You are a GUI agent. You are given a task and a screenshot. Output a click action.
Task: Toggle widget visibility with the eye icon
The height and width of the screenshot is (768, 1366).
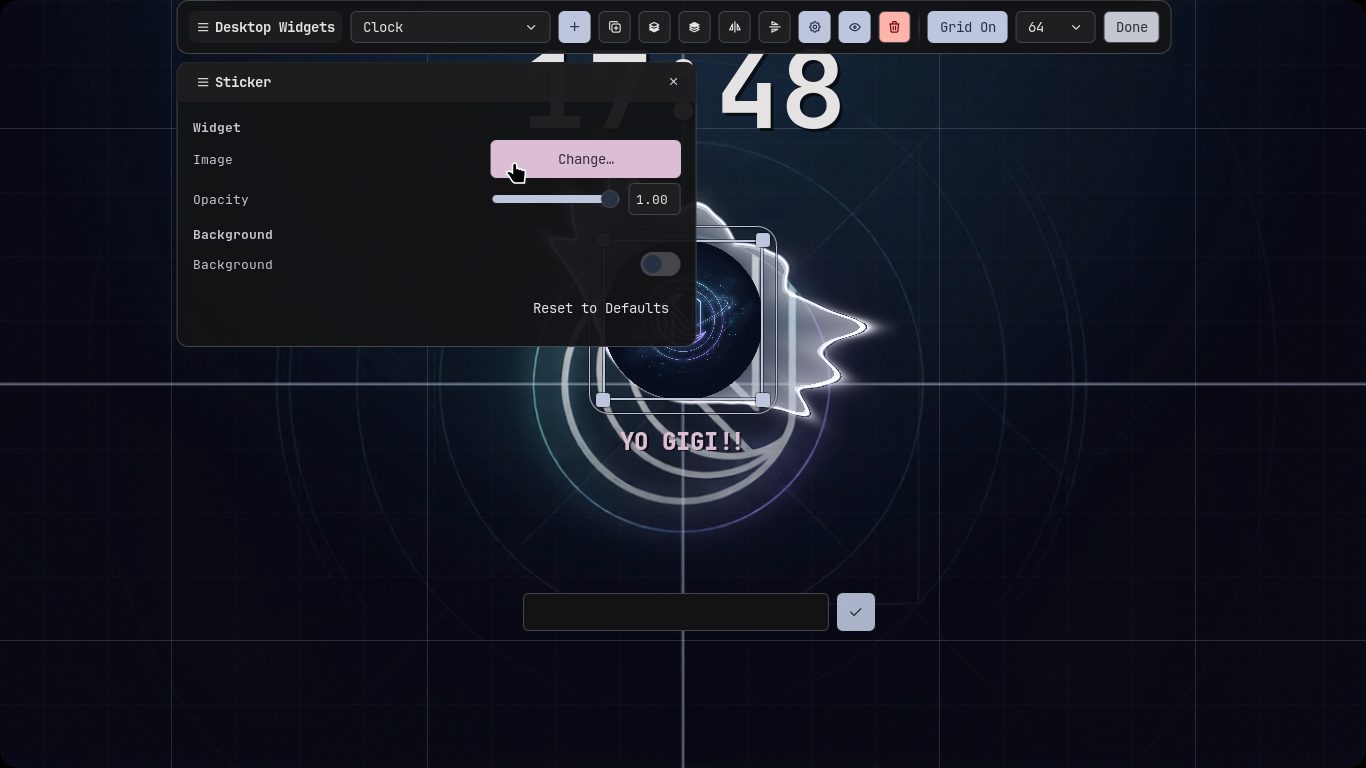coord(854,27)
